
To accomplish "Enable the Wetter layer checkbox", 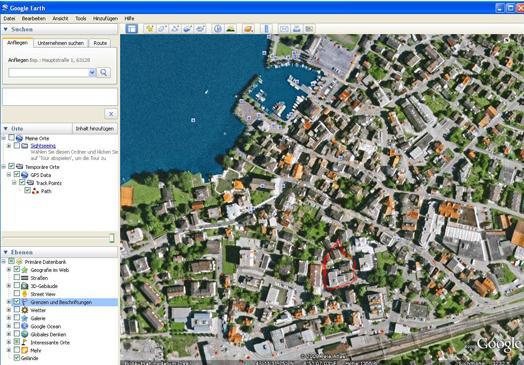I will click(17, 310).
